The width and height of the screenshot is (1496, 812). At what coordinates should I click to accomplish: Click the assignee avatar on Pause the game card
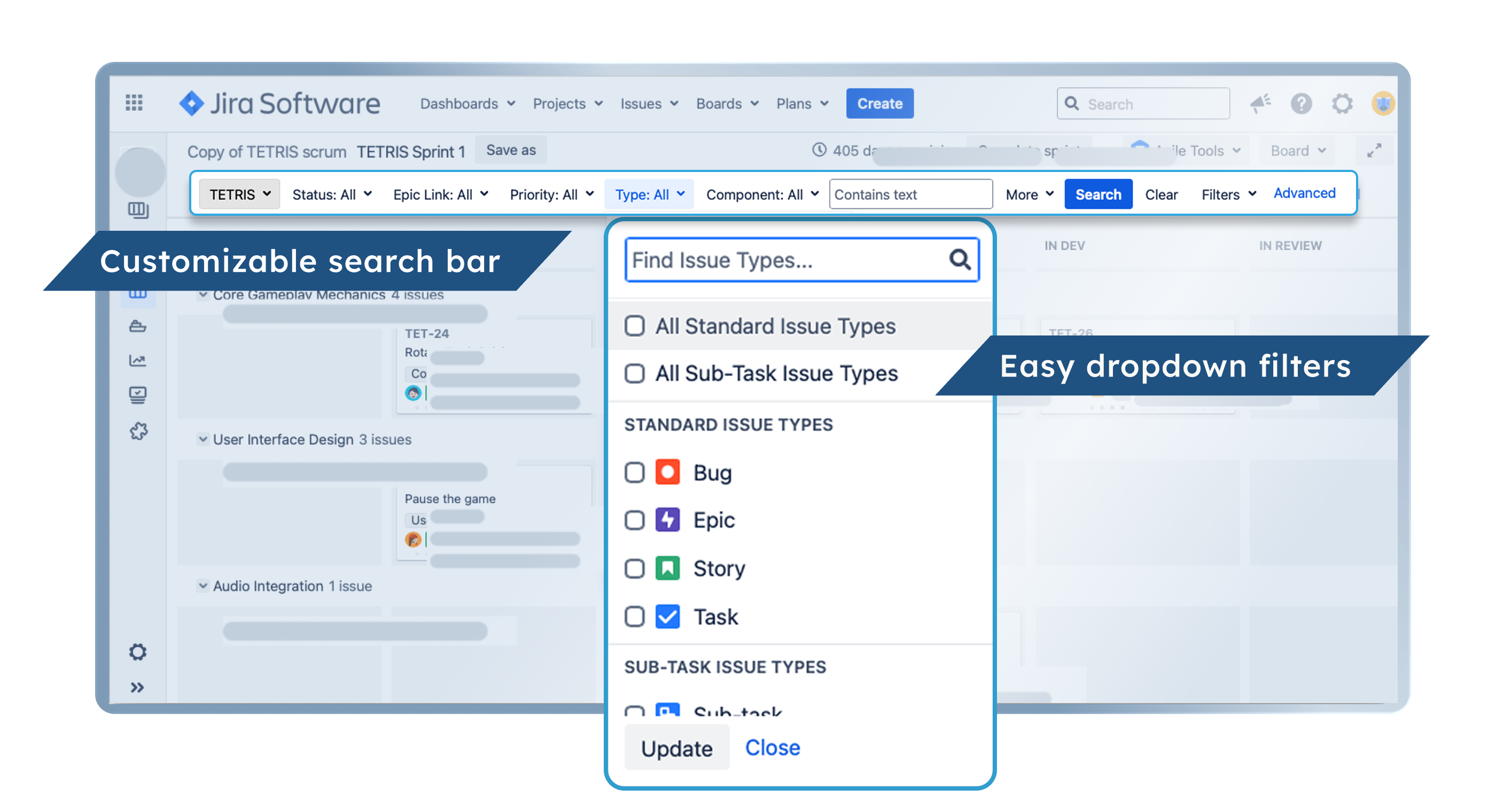[x=413, y=540]
